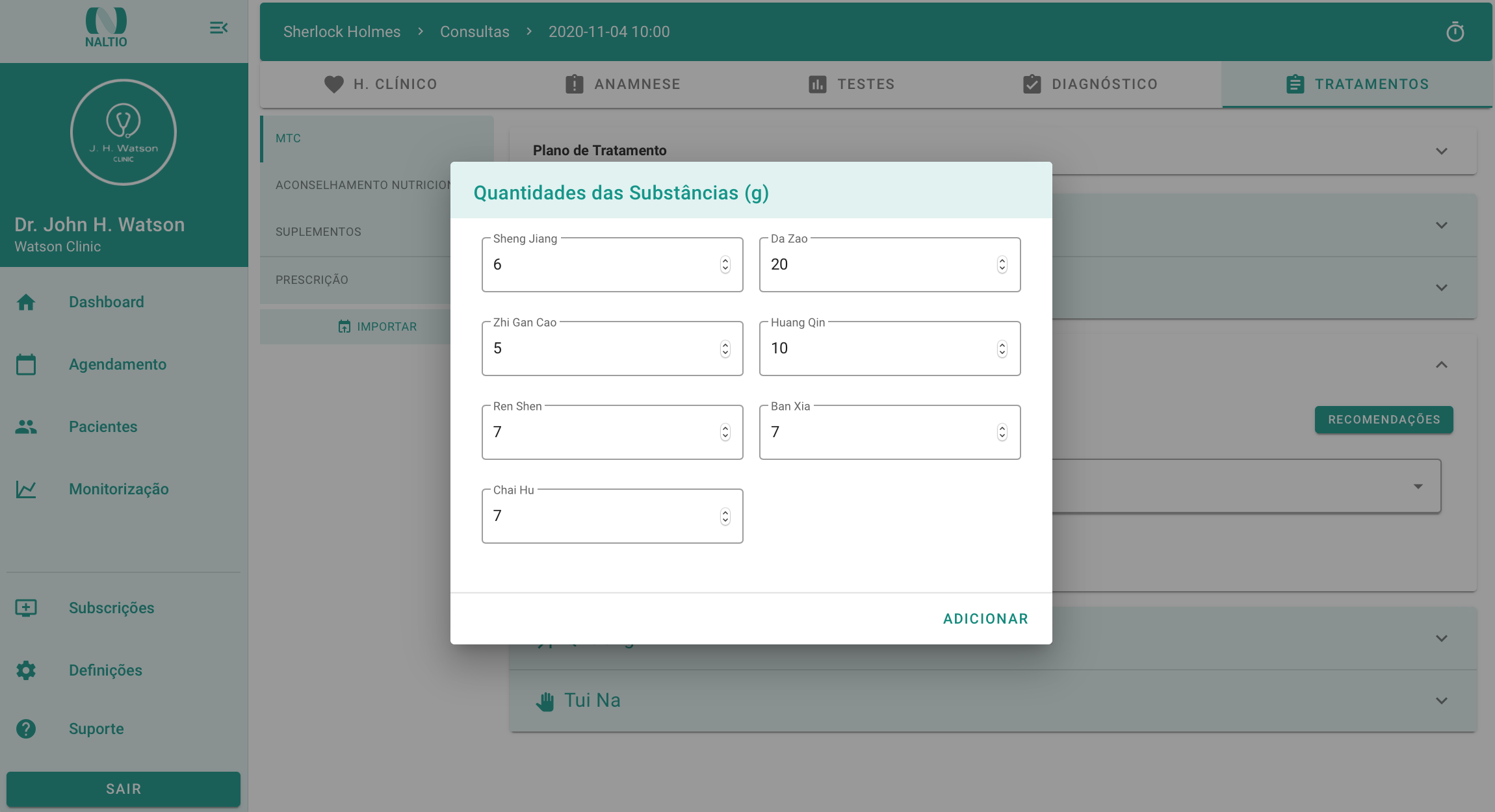The width and height of the screenshot is (1495, 812).
Task: Collapse the sidebar with menu icon
Action: tap(218, 28)
